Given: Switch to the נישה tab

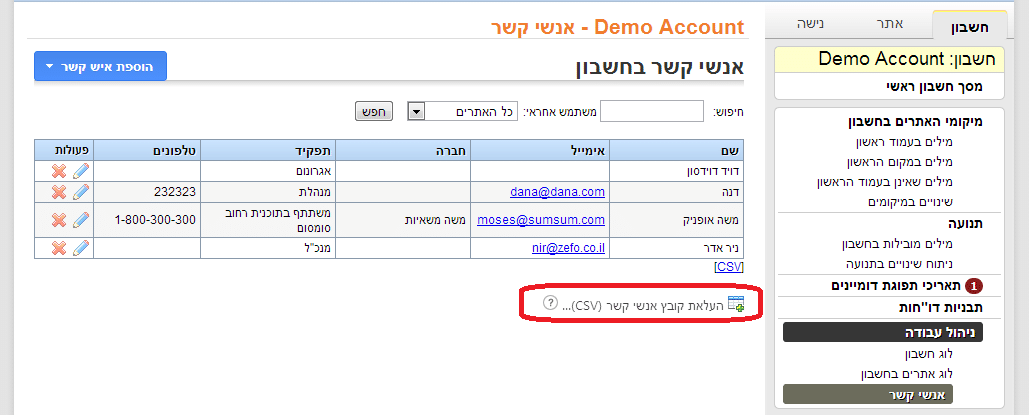Looking at the screenshot, I should [811, 24].
